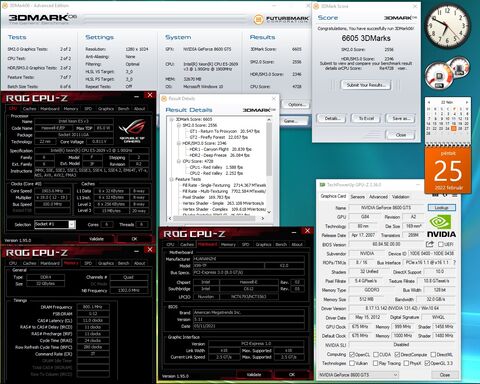Open the Validation tab in GPU-Z
Screen dimensions: 480x384
point(400,197)
